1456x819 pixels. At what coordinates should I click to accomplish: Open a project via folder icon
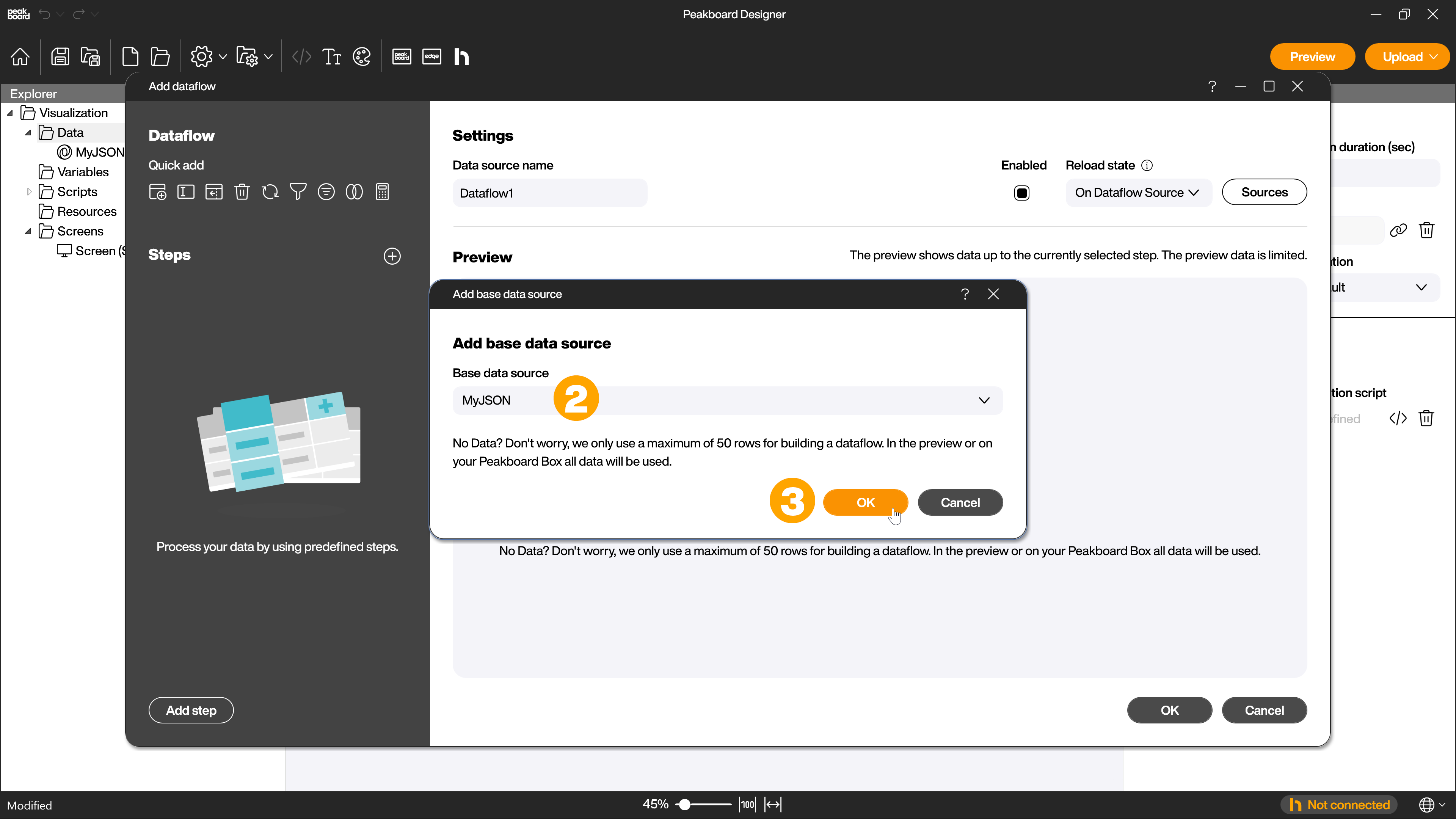point(160,56)
